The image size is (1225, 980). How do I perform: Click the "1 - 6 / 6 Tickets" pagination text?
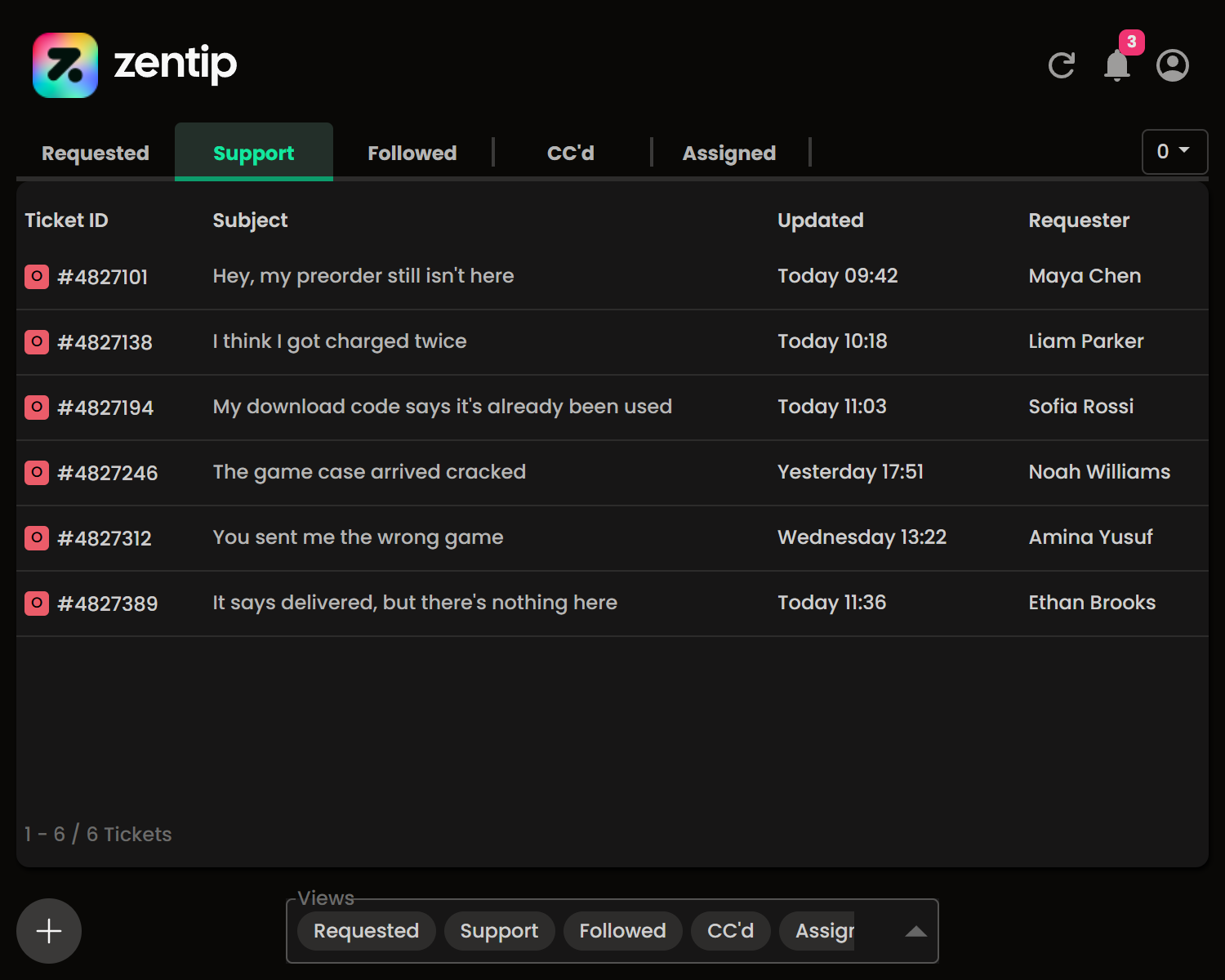[98, 834]
